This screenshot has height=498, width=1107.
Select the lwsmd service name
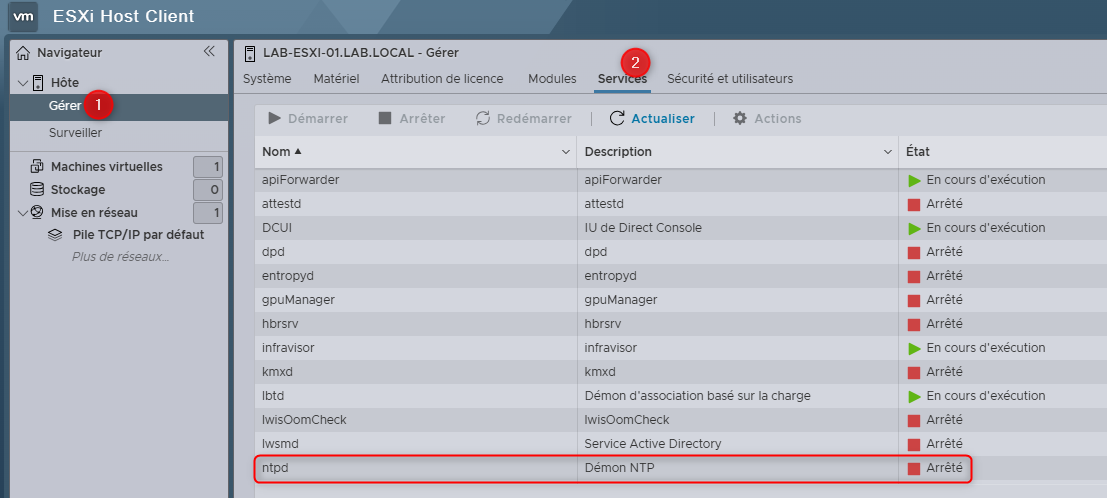[x=281, y=444]
